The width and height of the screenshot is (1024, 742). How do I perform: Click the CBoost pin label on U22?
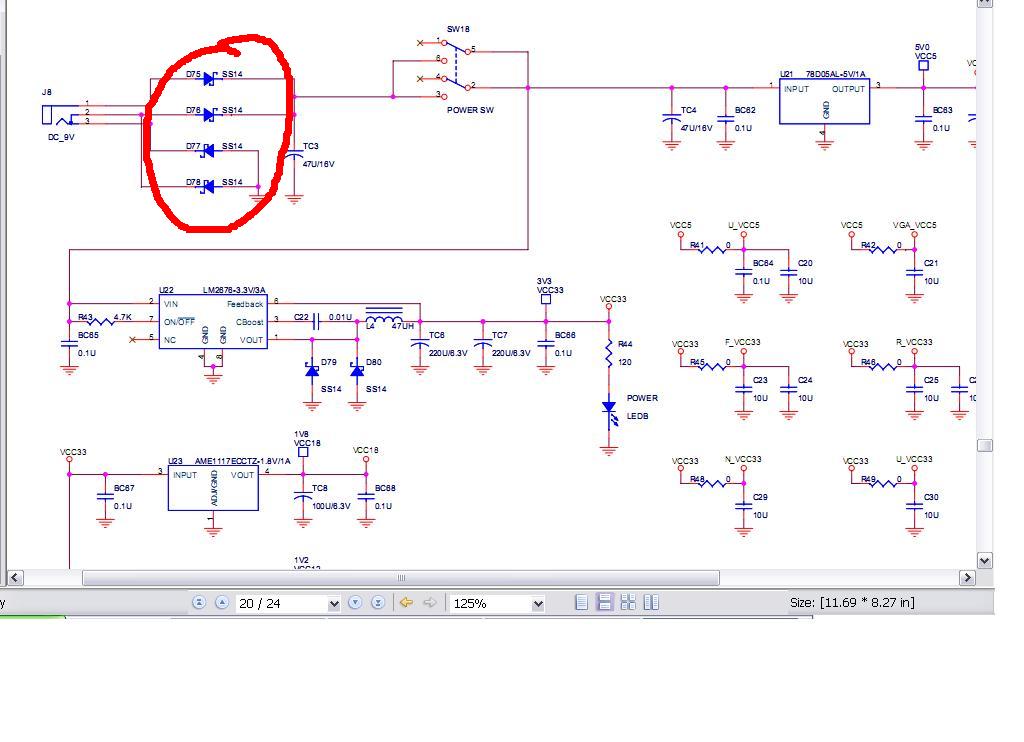[x=249, y=322]
